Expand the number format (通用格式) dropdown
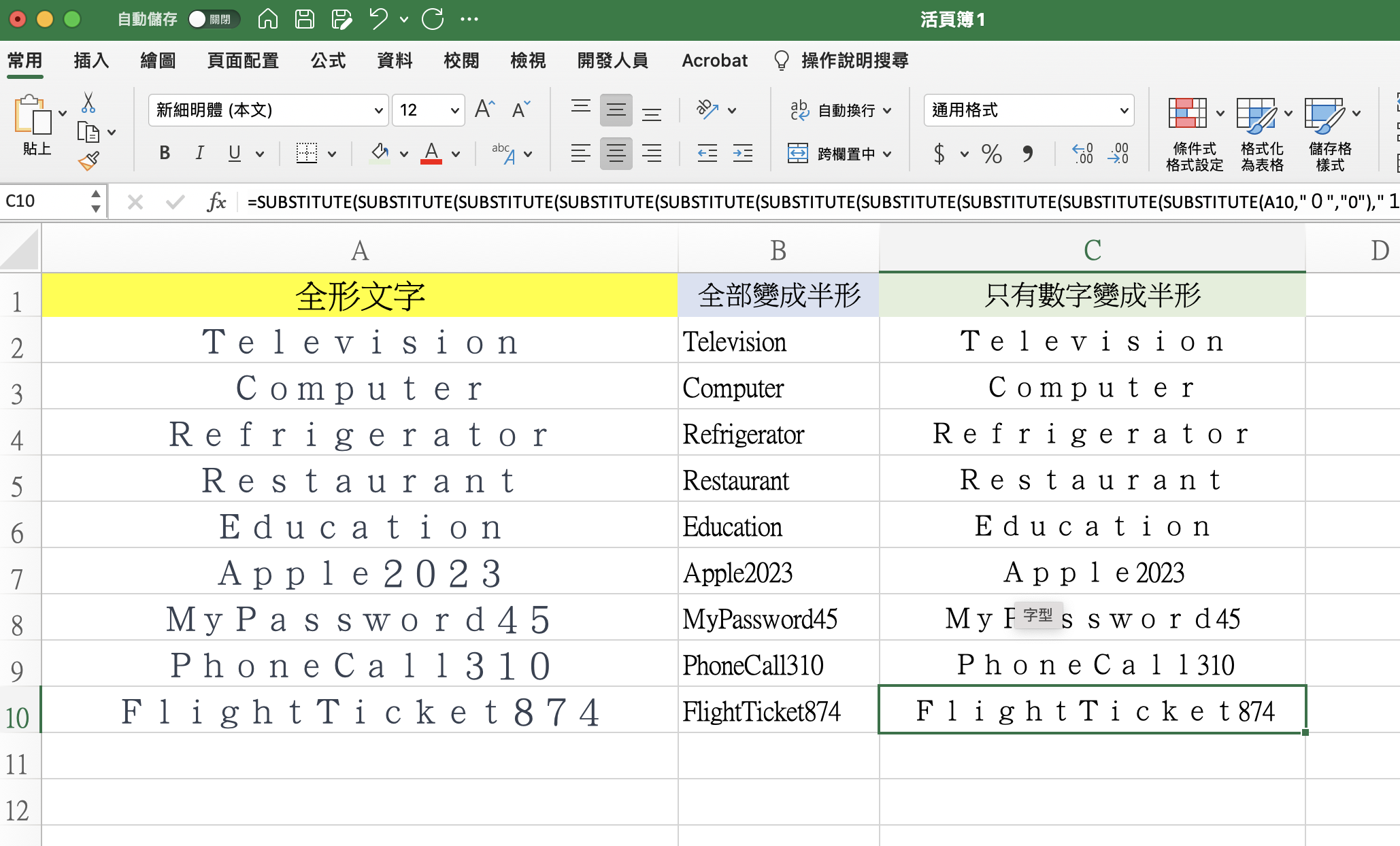Screen dimensions: 1400x846 click(1123, 110)
